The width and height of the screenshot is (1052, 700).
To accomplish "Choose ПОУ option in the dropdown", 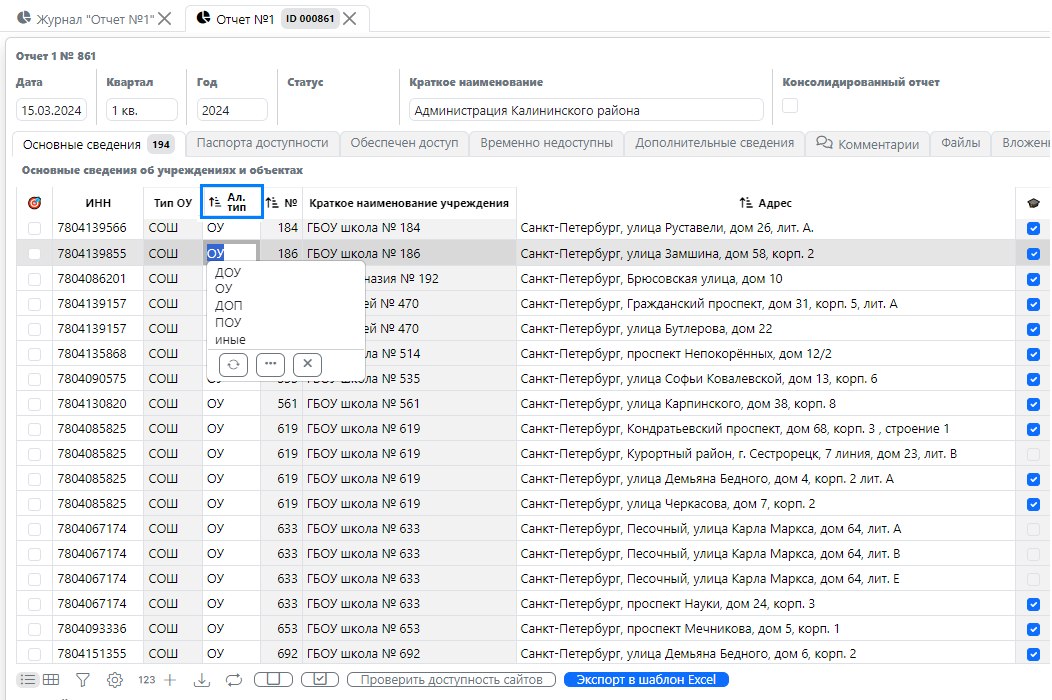I will tap(228, 323).
